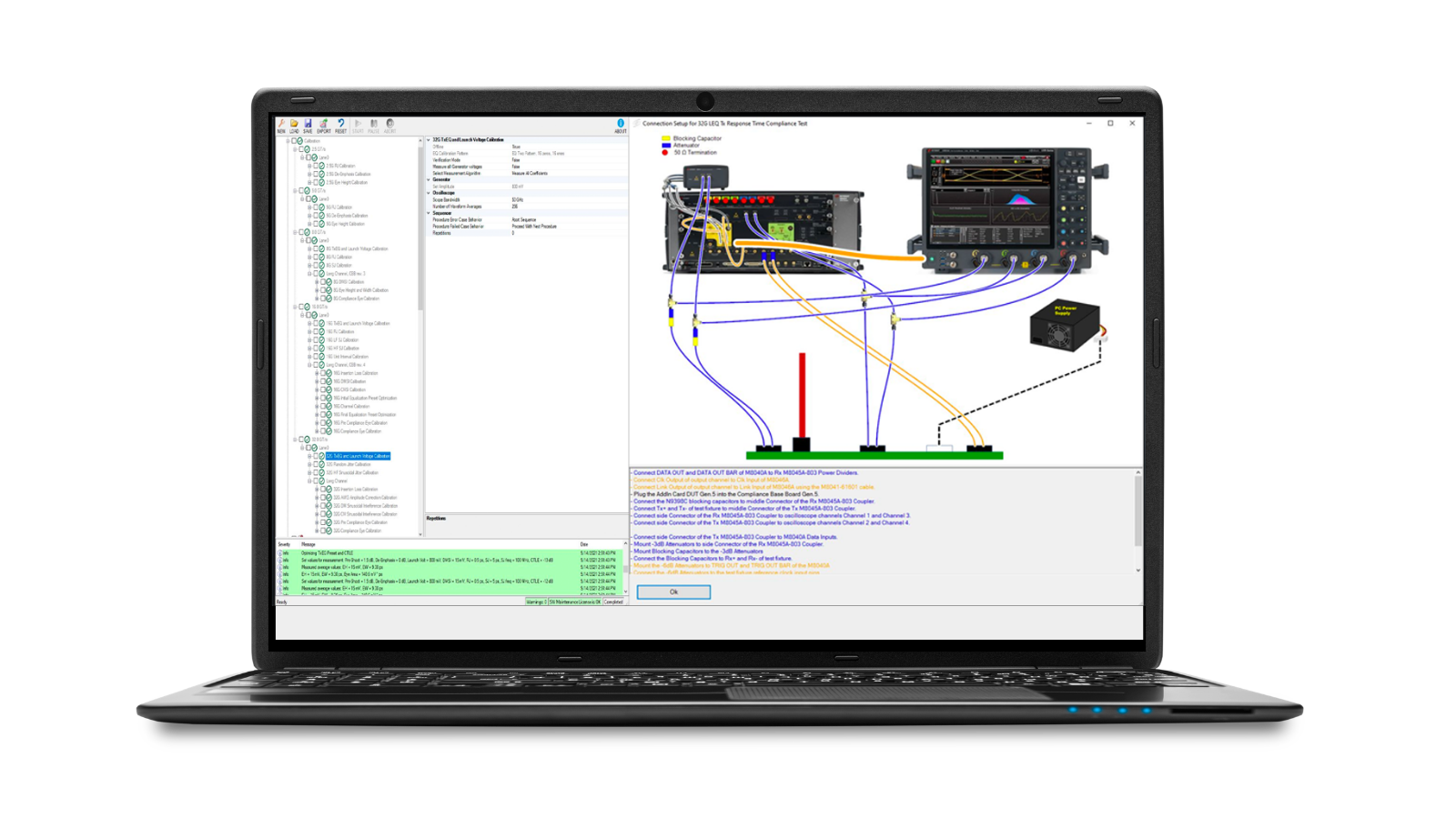
Task: Click info icon of Eye Area log row
Action: (x=280, y=574)
